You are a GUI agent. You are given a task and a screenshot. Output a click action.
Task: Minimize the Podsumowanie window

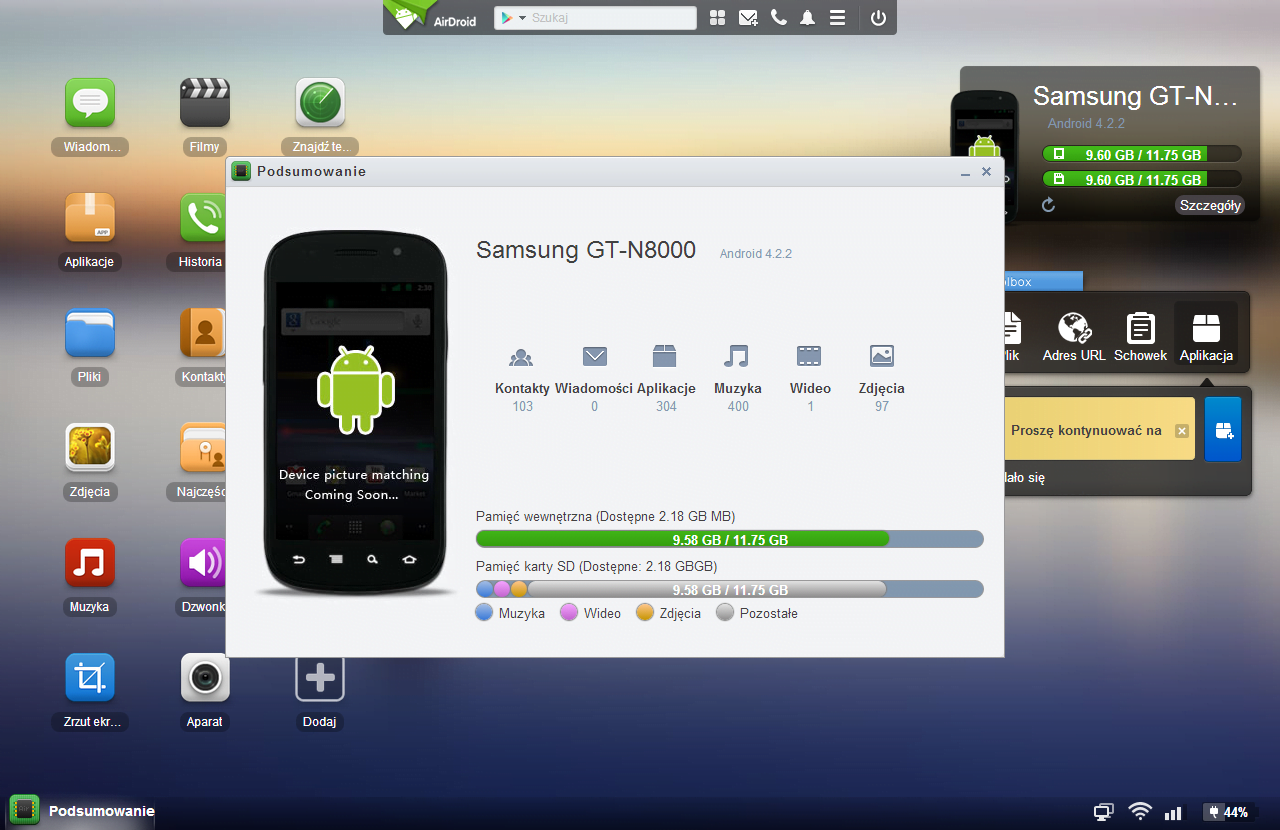965,173
